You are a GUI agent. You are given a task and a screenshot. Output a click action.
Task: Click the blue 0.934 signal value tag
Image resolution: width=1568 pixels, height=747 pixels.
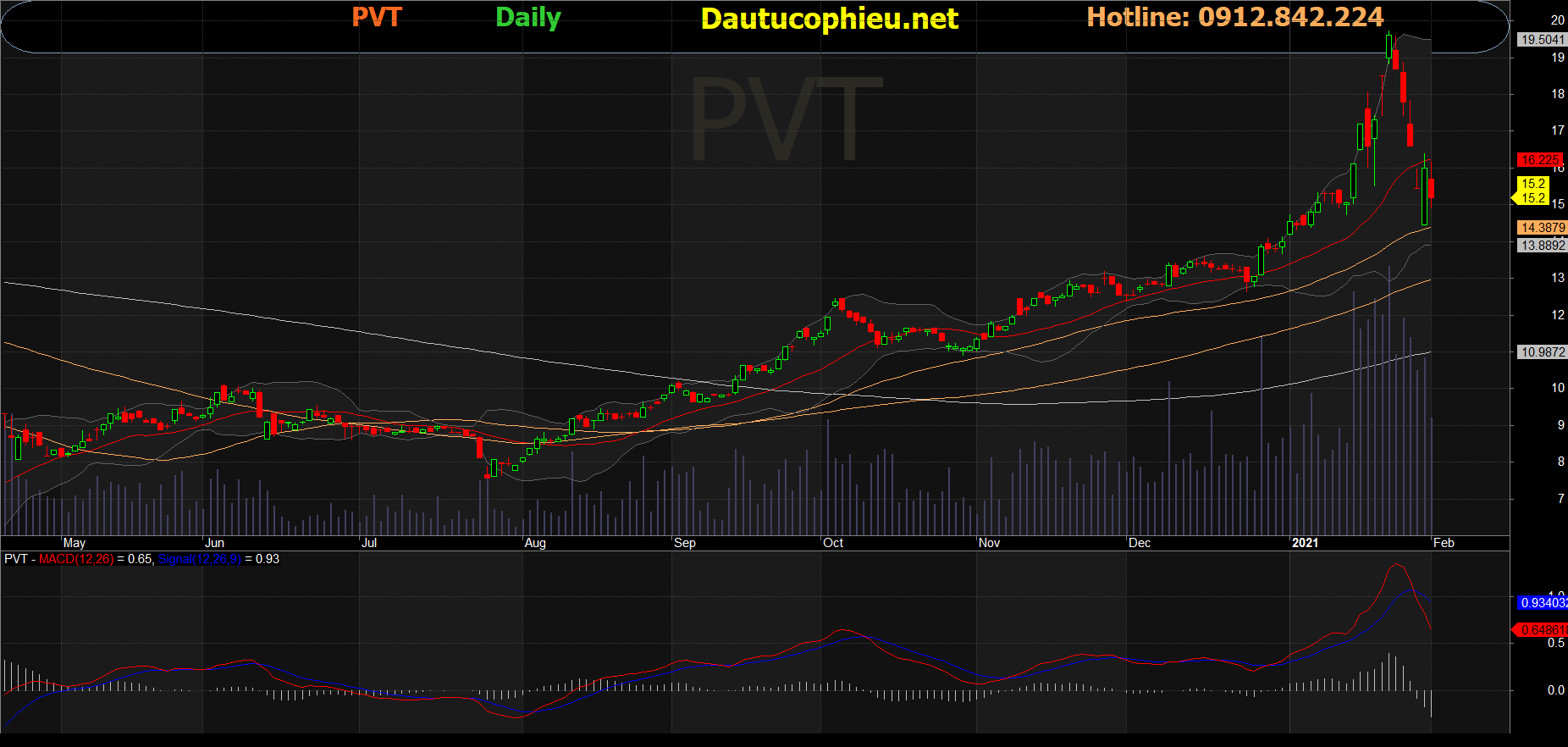(1543, 603)
